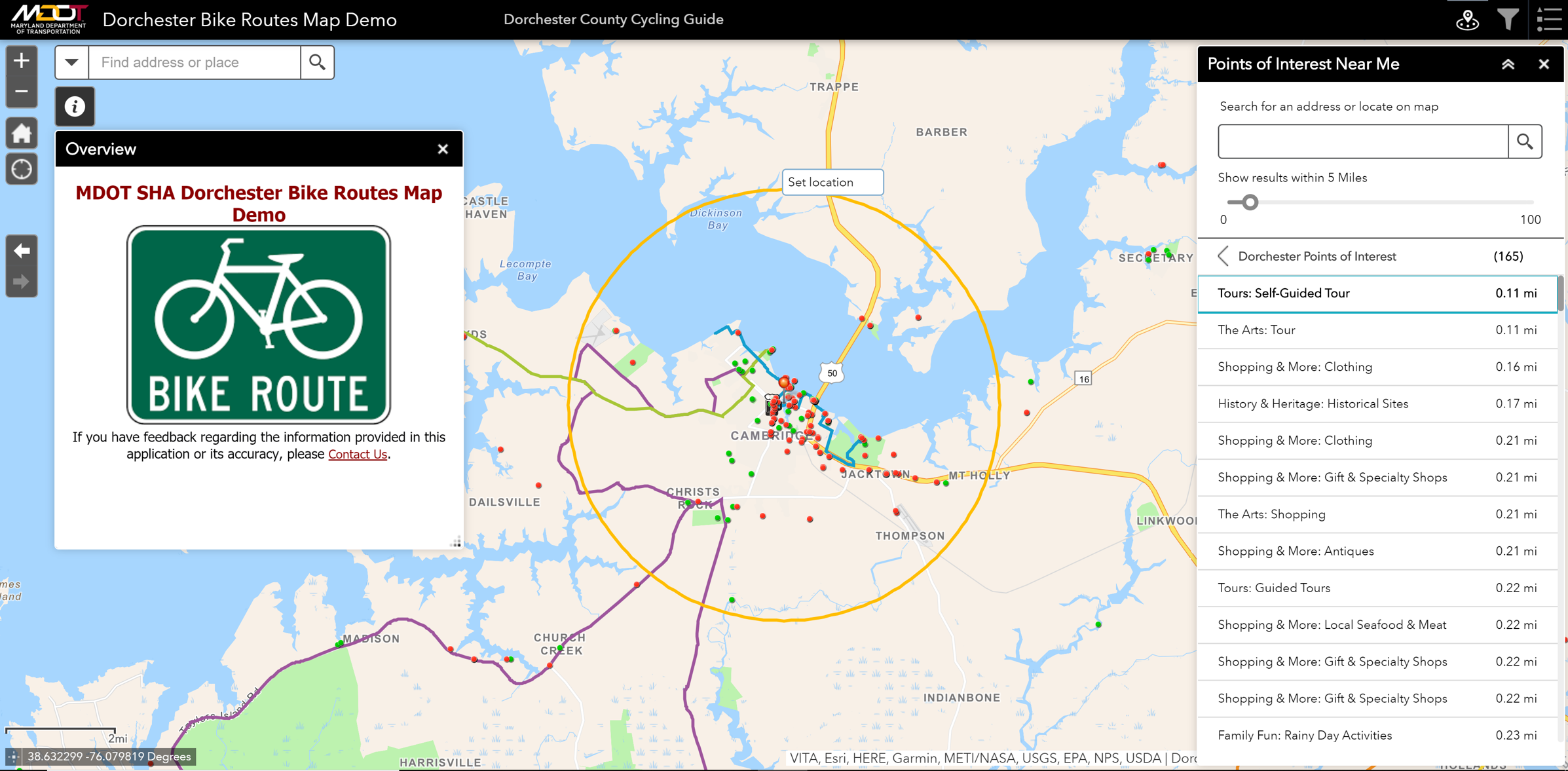Screen dimensions: 1568x771
Task: Open search source dropdown arrow
Action: (x=72, y=62)
